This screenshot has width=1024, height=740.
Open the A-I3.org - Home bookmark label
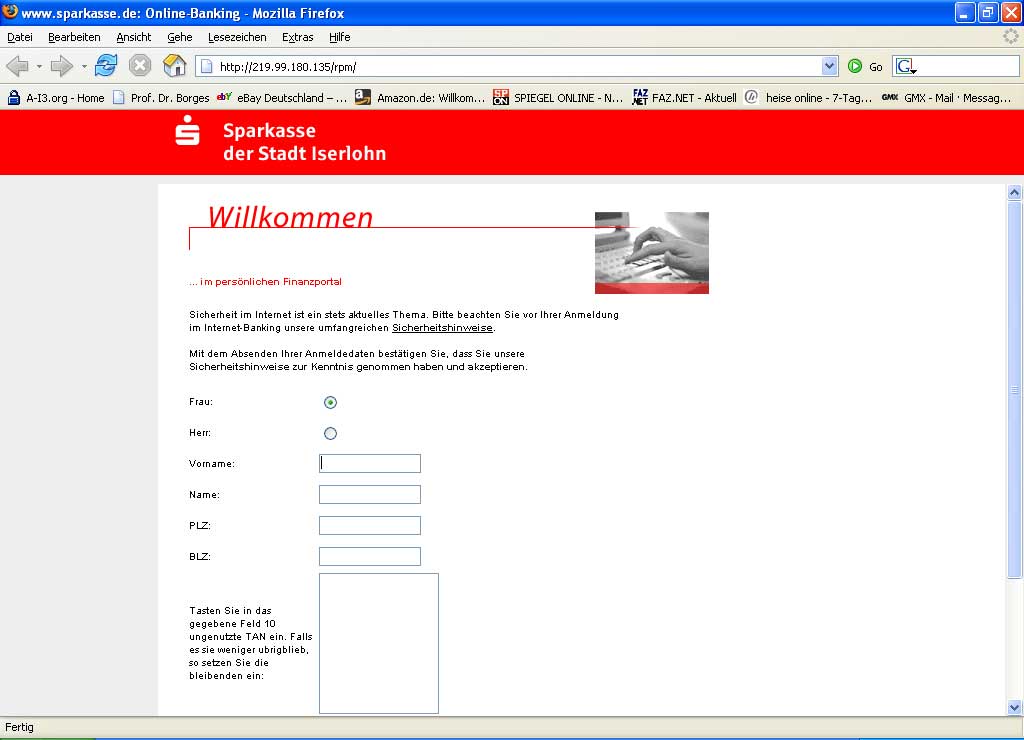(x=65, y=98)
